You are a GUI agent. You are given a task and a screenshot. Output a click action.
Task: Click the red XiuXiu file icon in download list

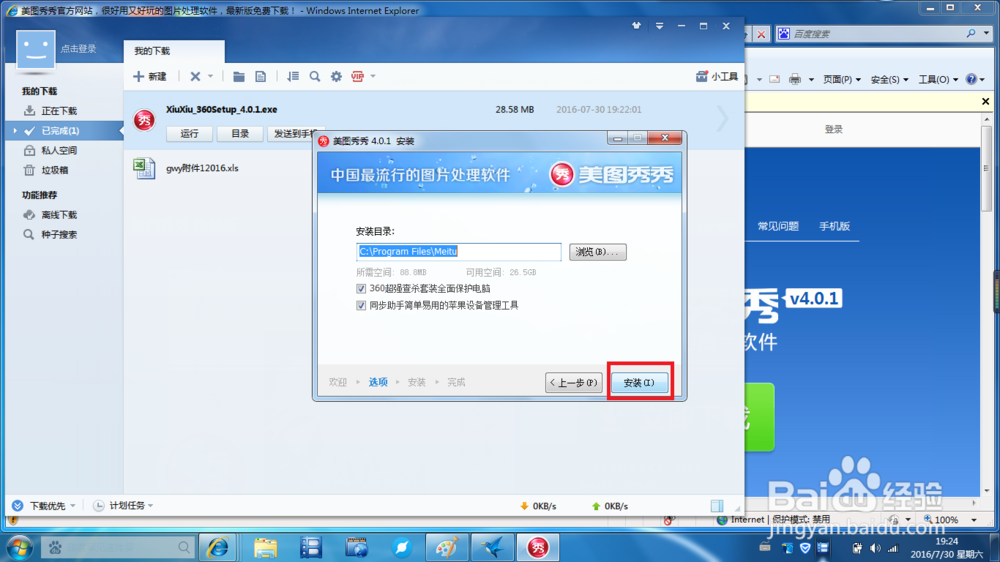tap(144, 120)
